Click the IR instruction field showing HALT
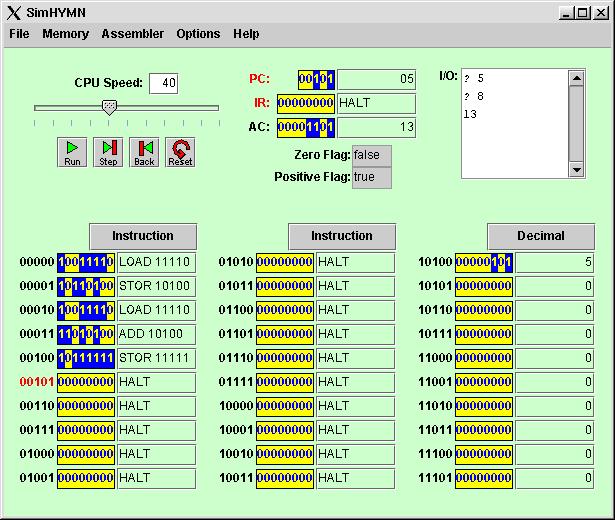The image size is (615, 520). 377,104
